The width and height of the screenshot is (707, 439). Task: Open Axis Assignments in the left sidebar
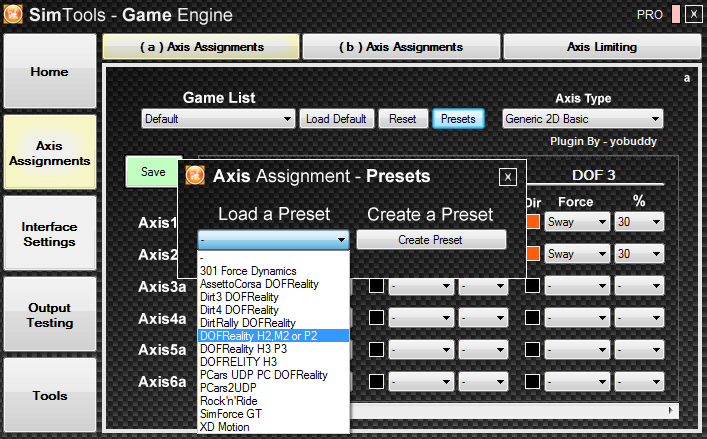coord(50,153)
